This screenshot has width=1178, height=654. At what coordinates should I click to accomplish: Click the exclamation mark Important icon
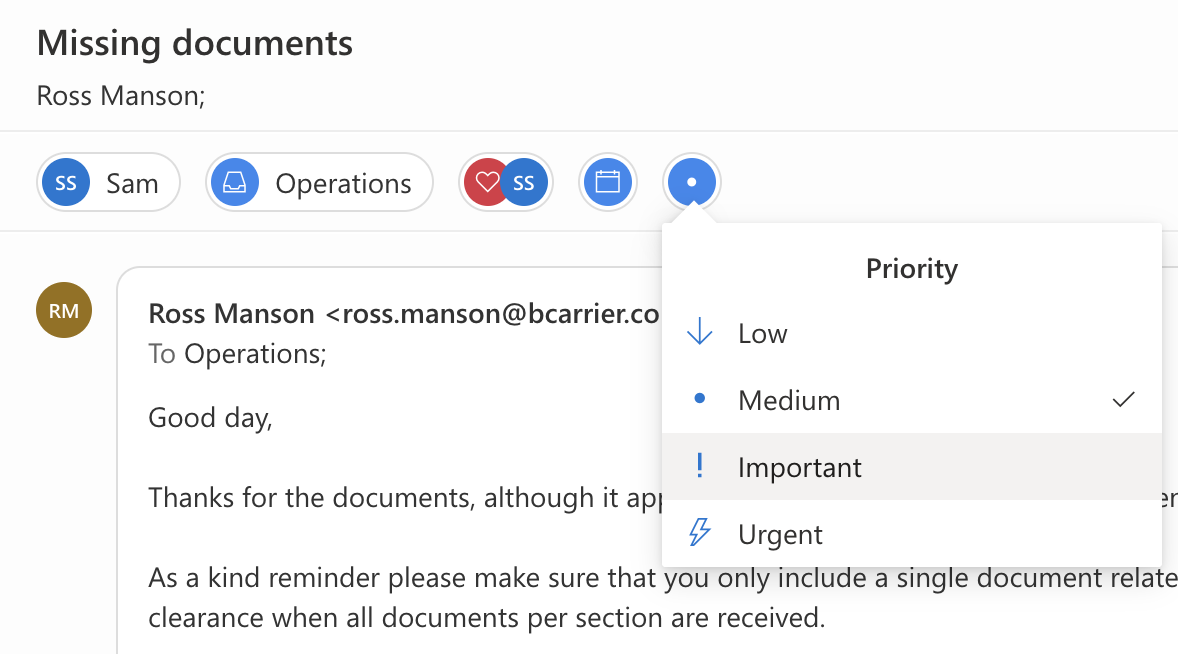[699, 466]
